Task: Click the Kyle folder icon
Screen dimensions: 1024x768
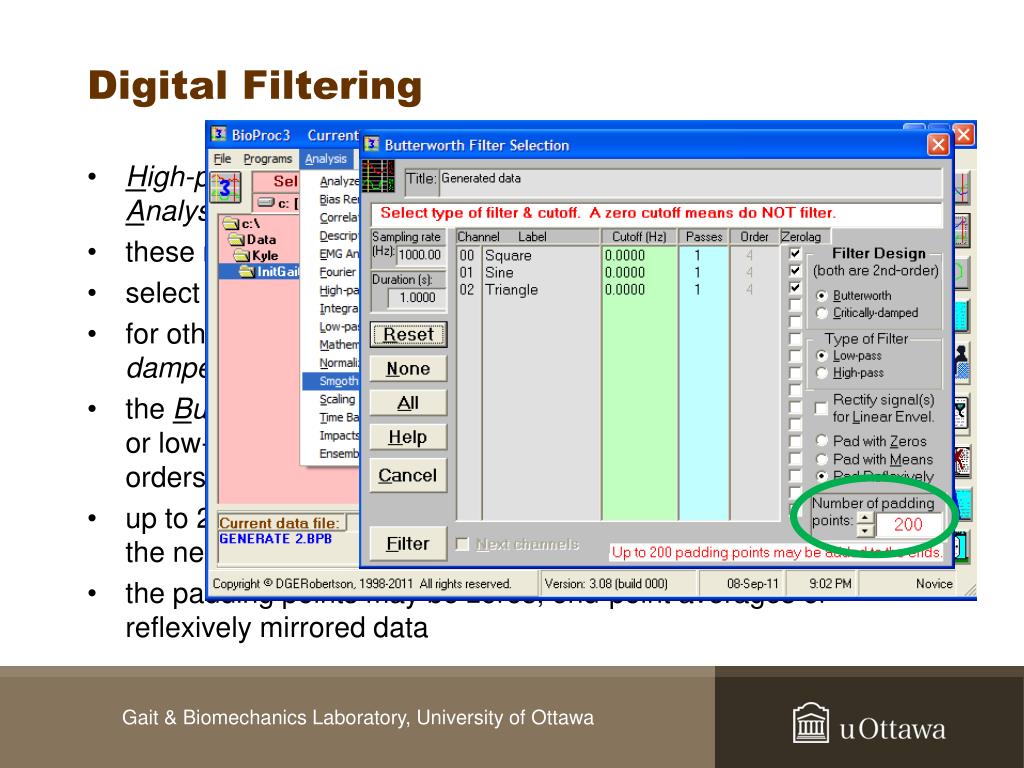Action: click(242, 255)
